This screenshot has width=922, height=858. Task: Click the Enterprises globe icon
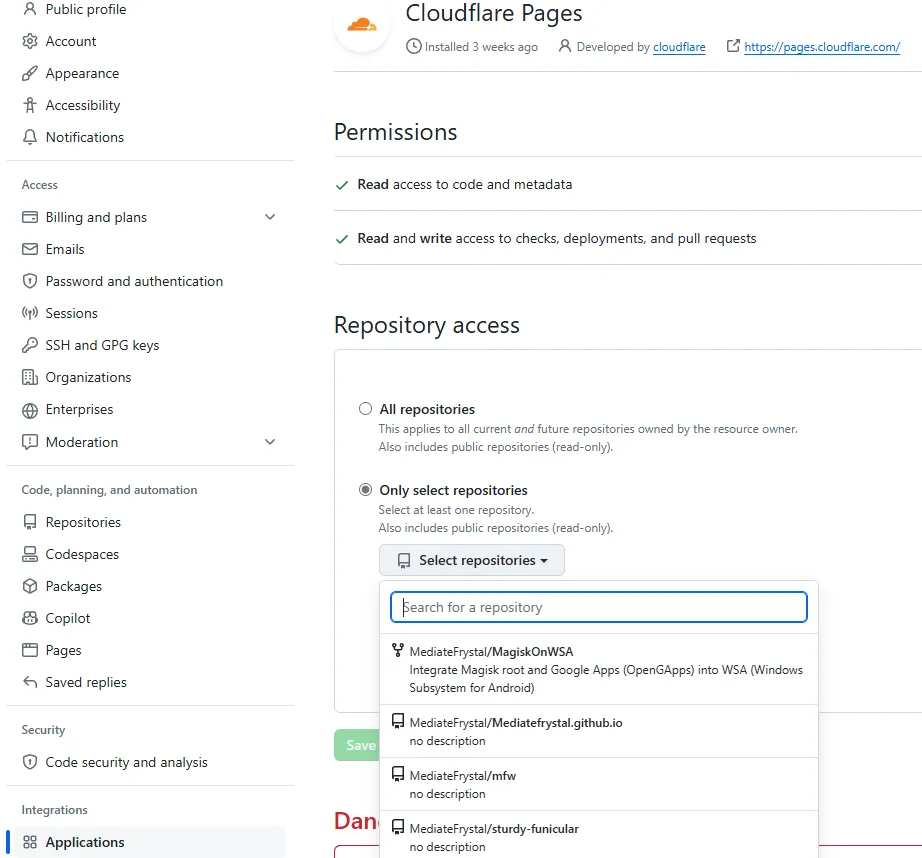click(x=29, y=409)
